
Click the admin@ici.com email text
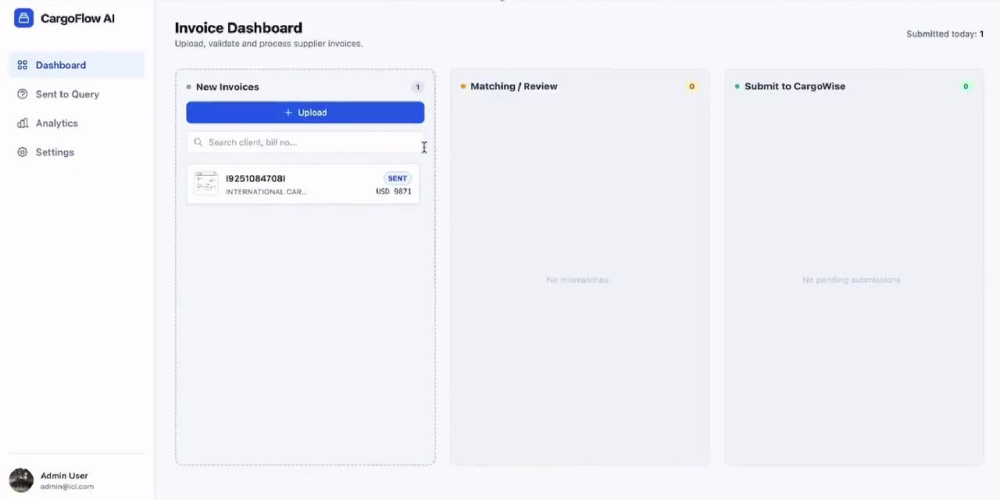[x=67, y=487]
